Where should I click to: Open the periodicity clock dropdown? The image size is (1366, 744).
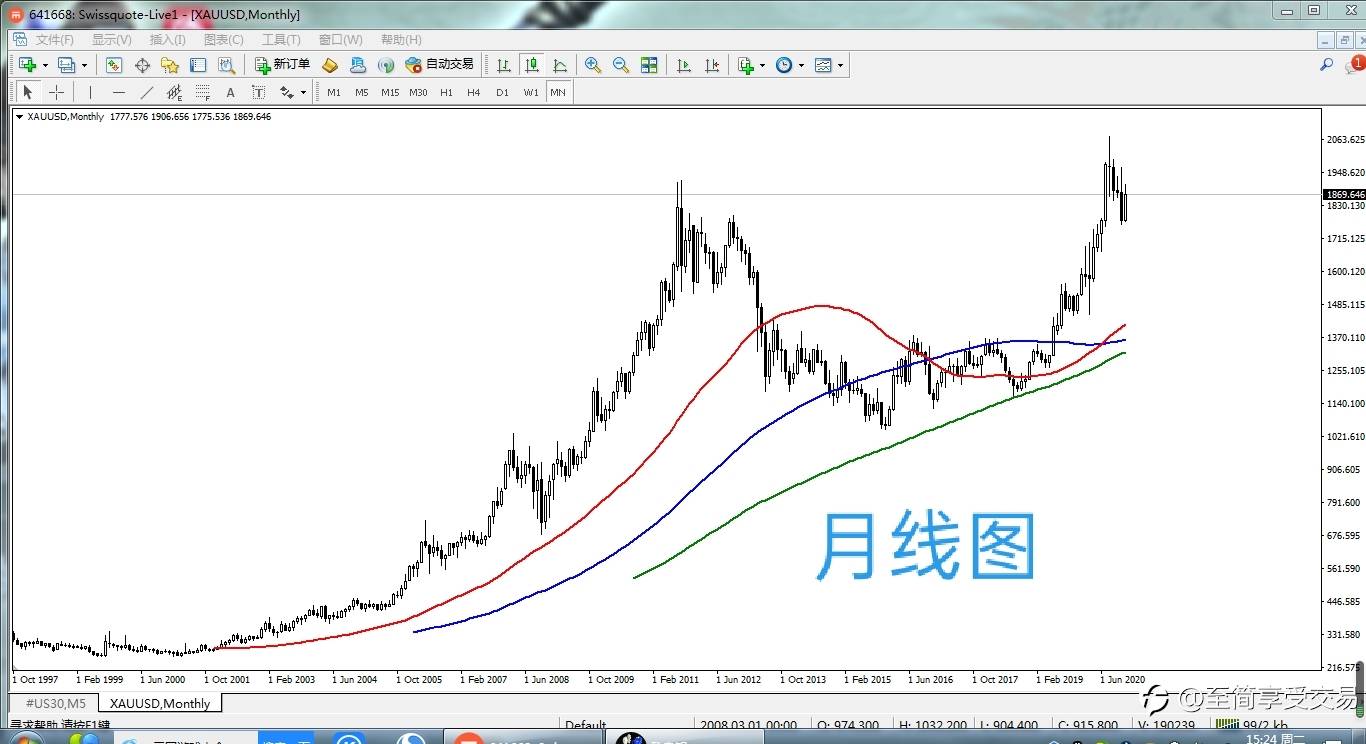801,66
